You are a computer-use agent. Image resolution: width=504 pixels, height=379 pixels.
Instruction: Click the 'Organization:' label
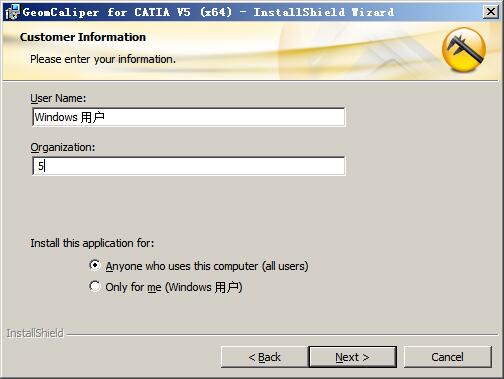[63, 147]
